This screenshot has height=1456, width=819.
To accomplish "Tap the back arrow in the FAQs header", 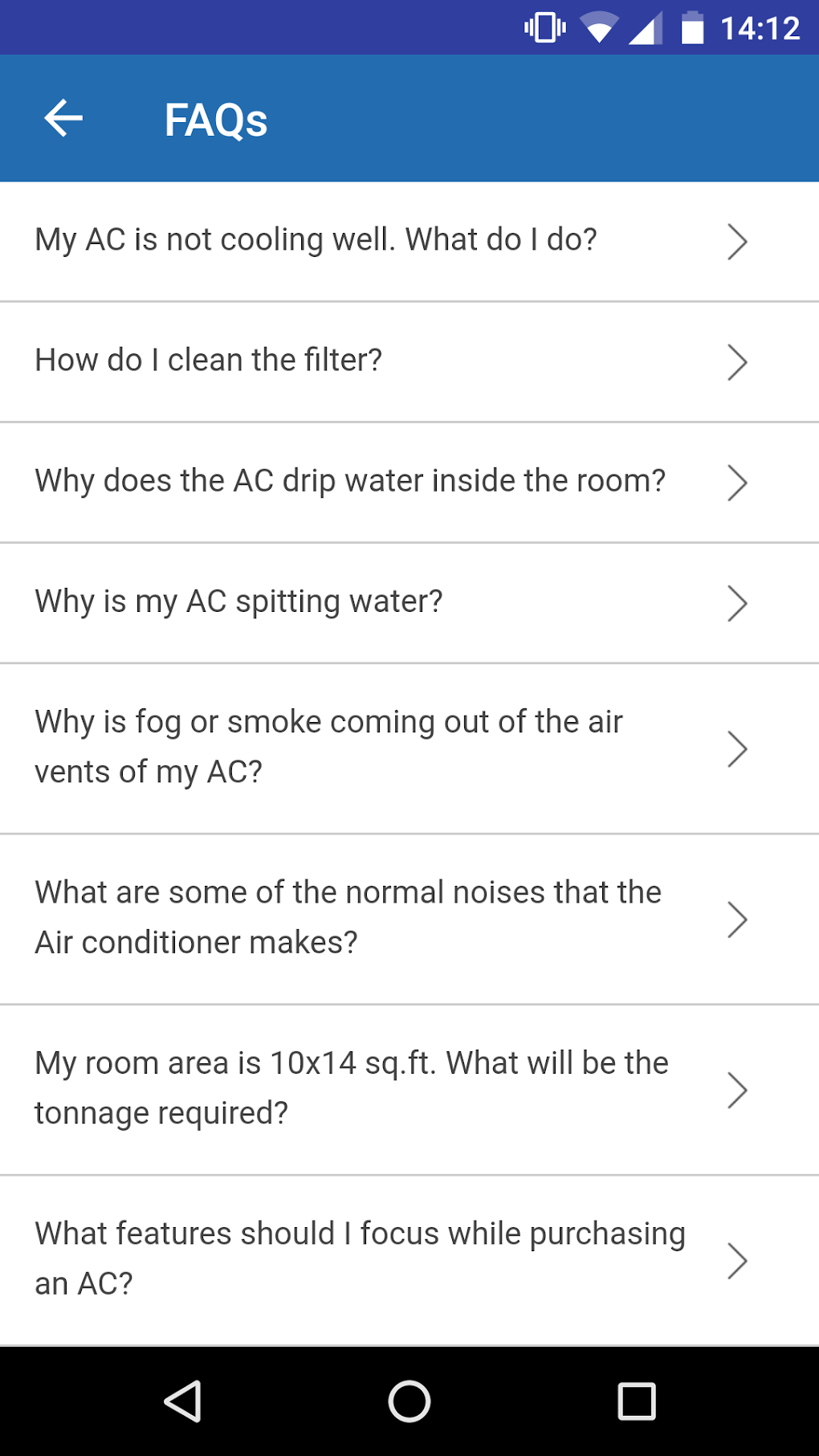I will (x=63, y=119).
